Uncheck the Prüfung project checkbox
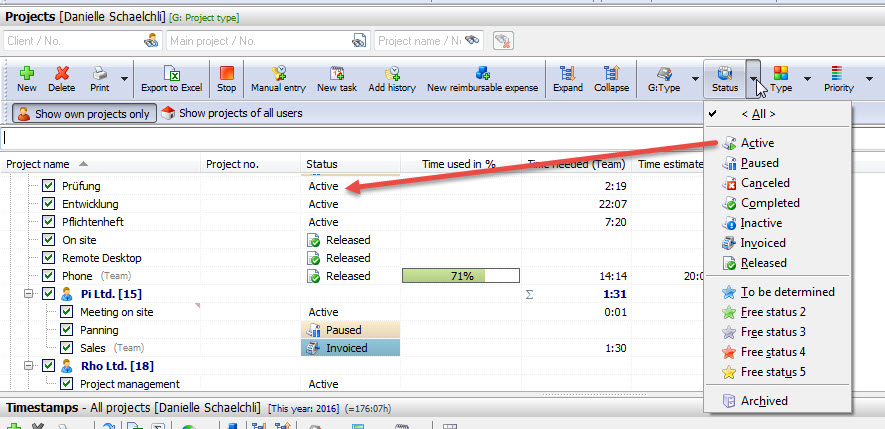The width and height of the screenshot is (885, 429). (49, 186)
